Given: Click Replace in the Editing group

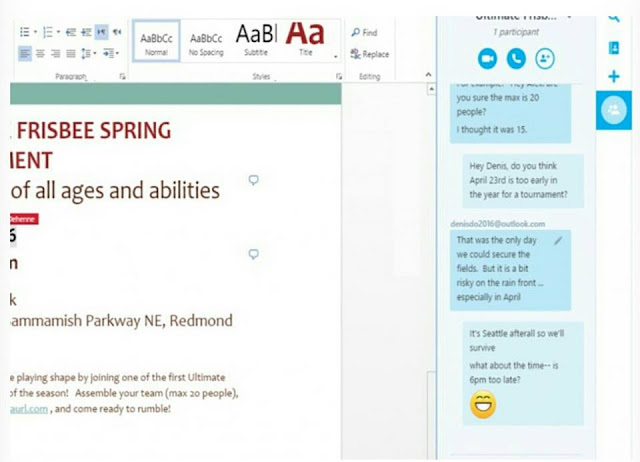Looking at the screenshot, I should click(369, 54).
